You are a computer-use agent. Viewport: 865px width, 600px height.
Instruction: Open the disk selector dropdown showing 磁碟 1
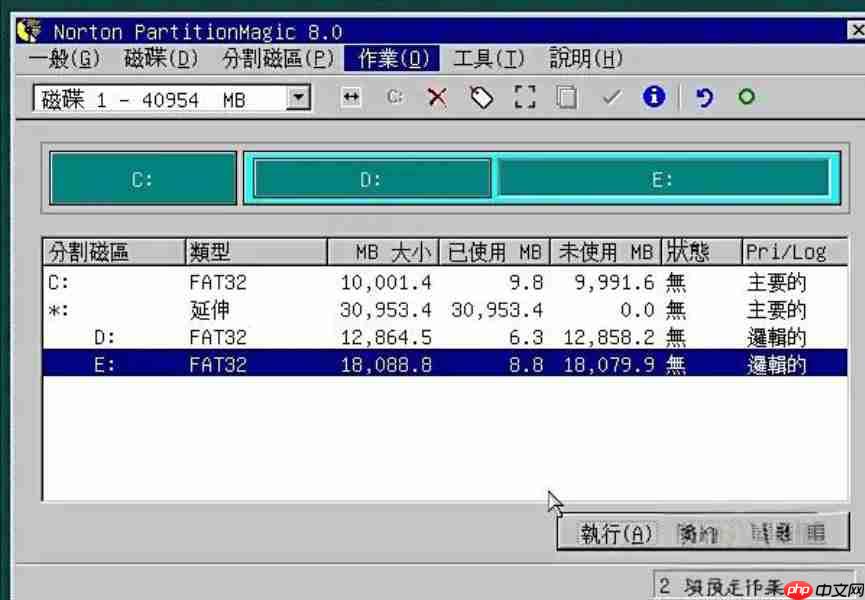click(x=295, y=97)
